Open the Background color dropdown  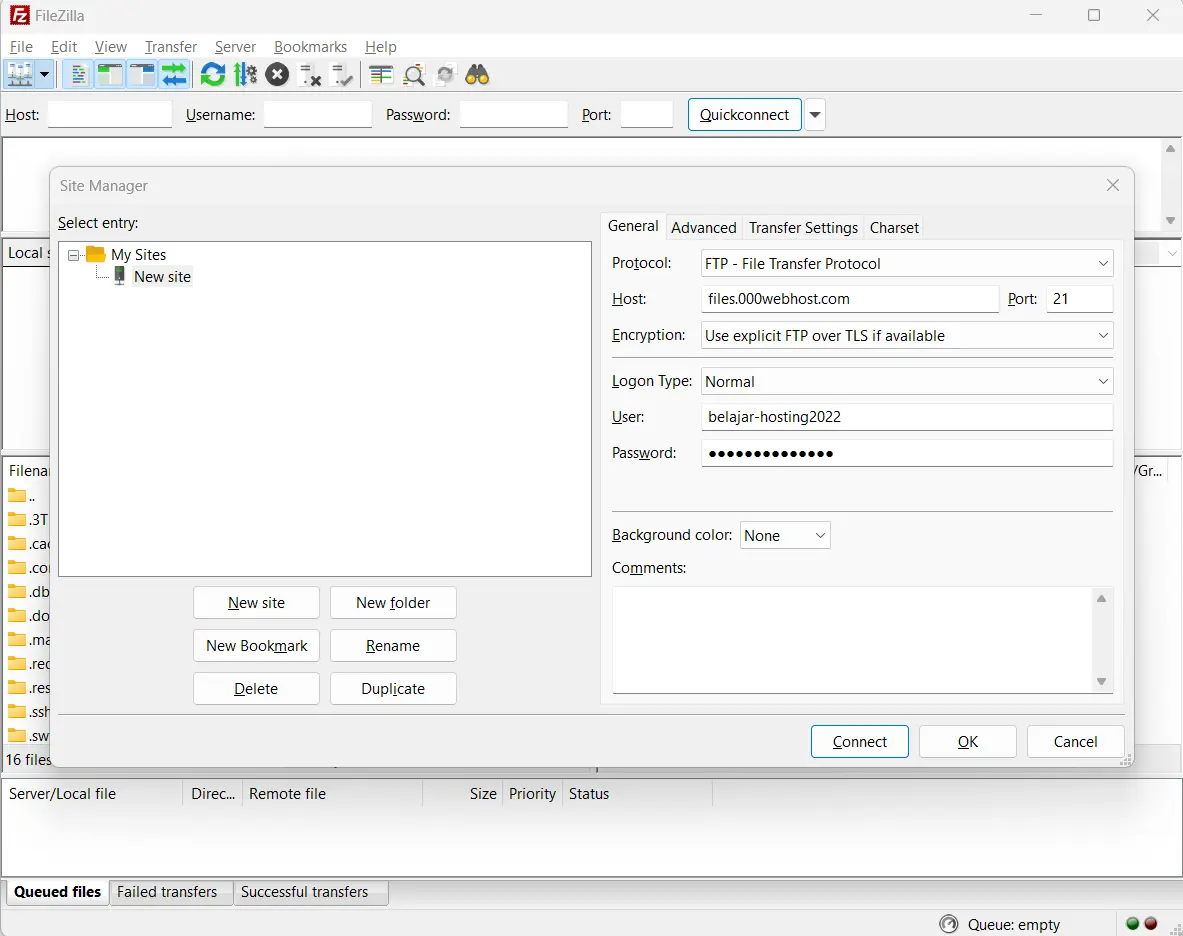785,536
